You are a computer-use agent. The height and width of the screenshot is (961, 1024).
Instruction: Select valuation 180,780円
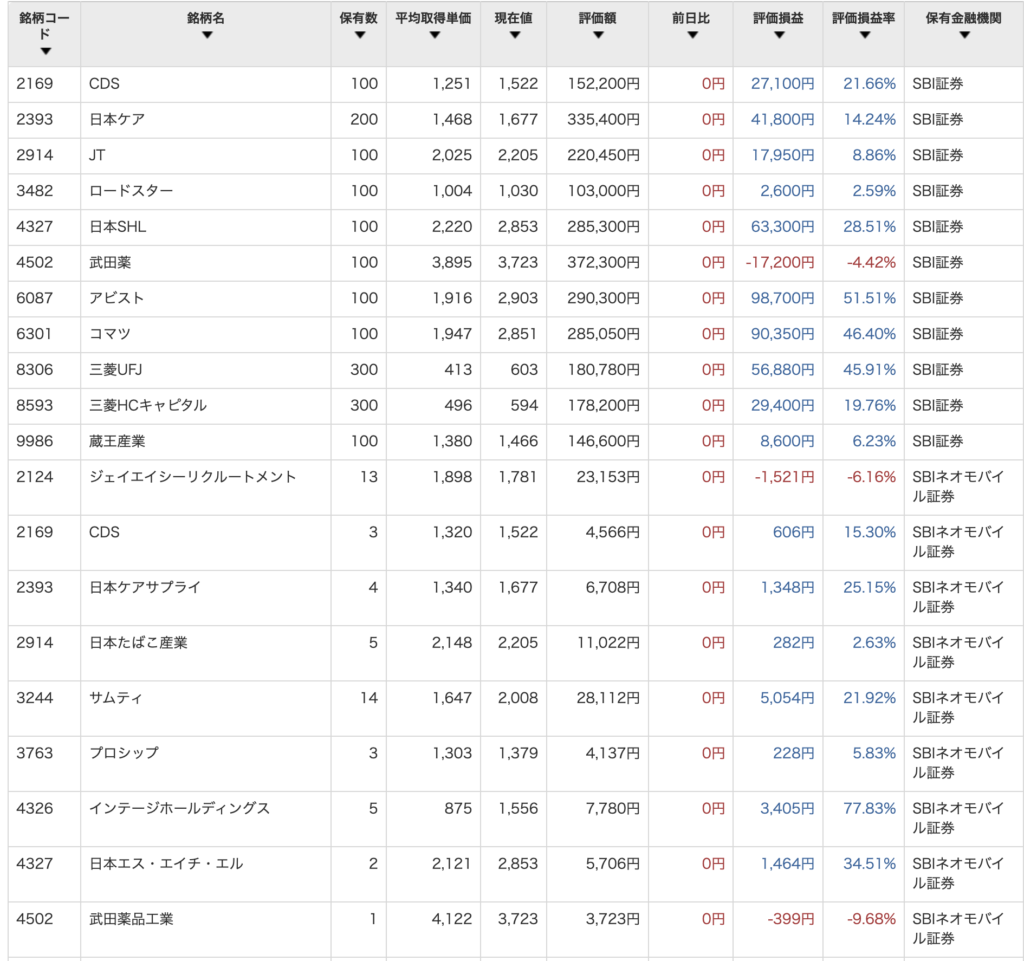(x=603, y=370)
